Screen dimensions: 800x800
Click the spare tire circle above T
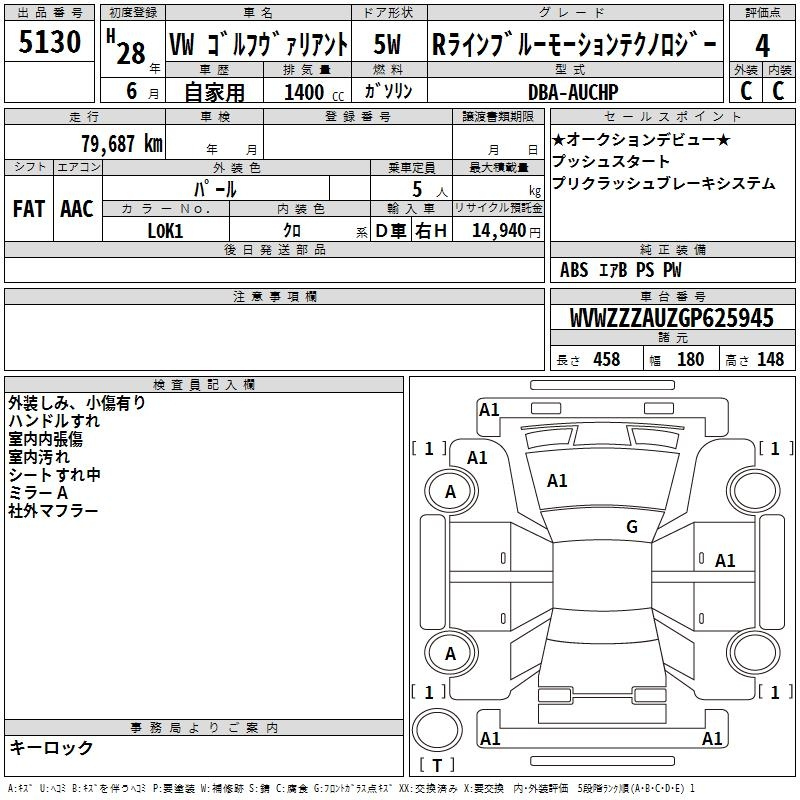point(437,730)
